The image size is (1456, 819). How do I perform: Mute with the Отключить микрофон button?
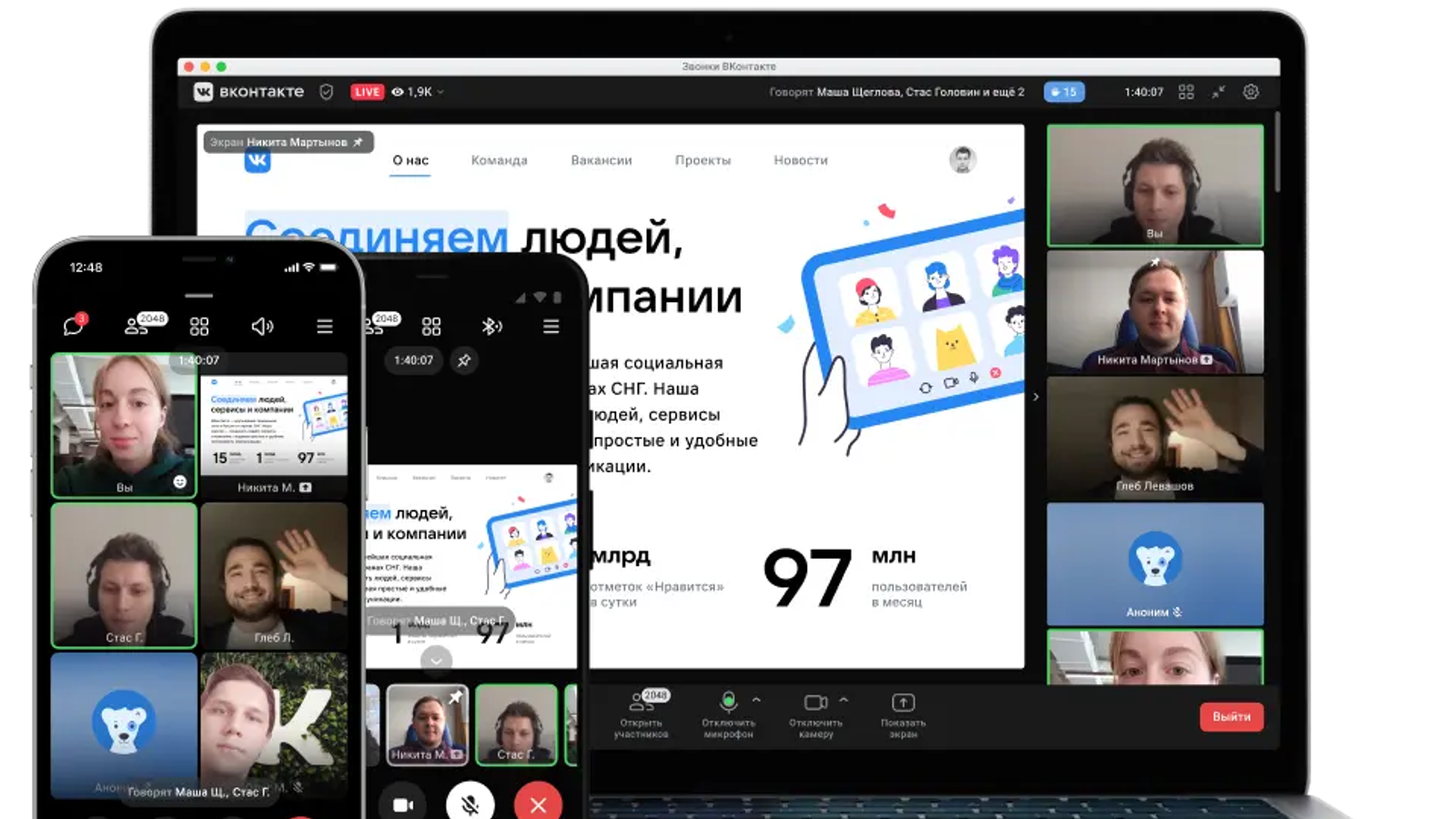(x=728, y=715)
